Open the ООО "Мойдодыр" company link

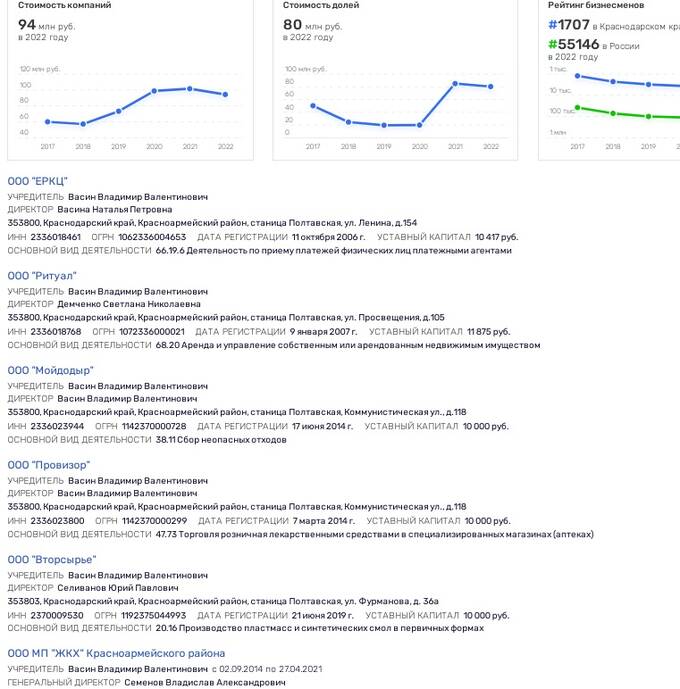point(51,370)
